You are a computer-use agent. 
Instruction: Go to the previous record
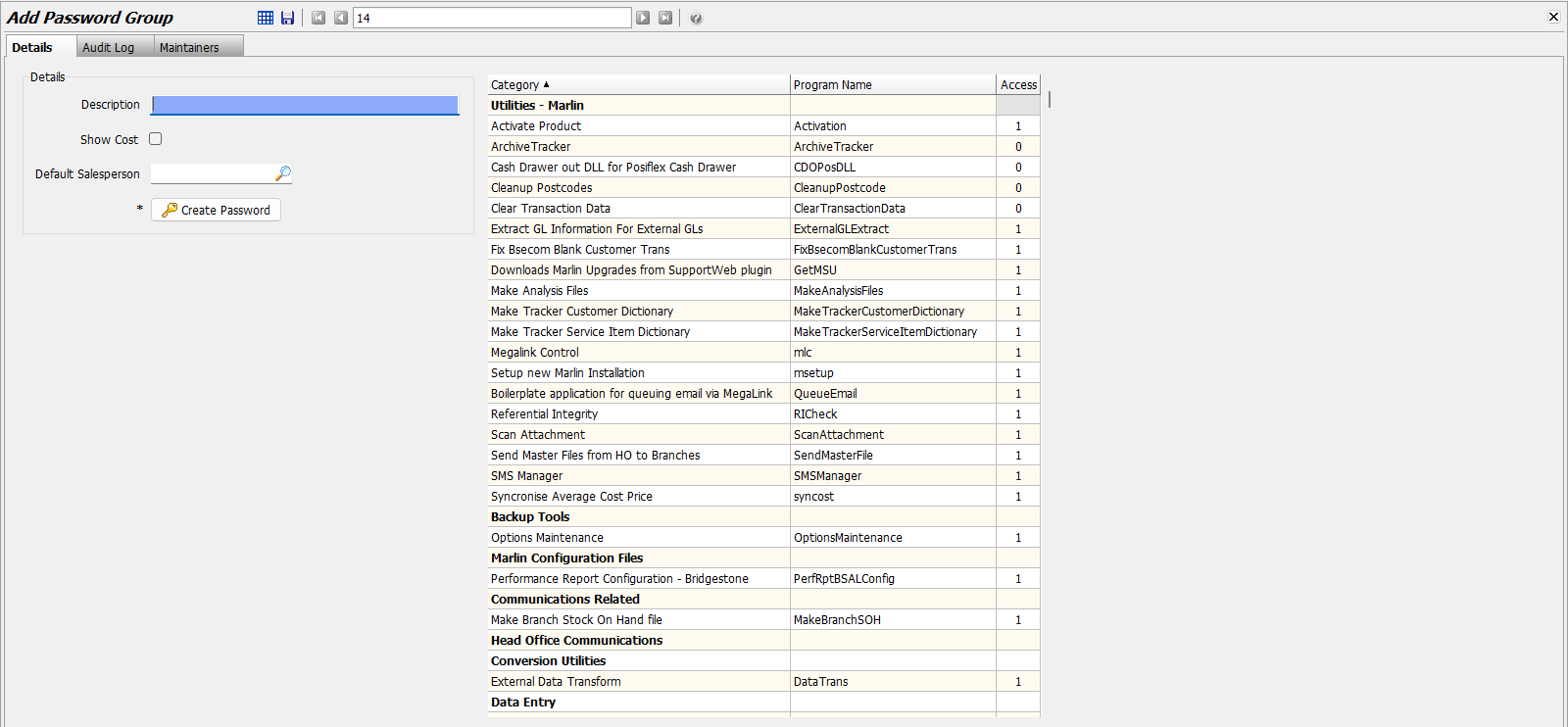340,18
